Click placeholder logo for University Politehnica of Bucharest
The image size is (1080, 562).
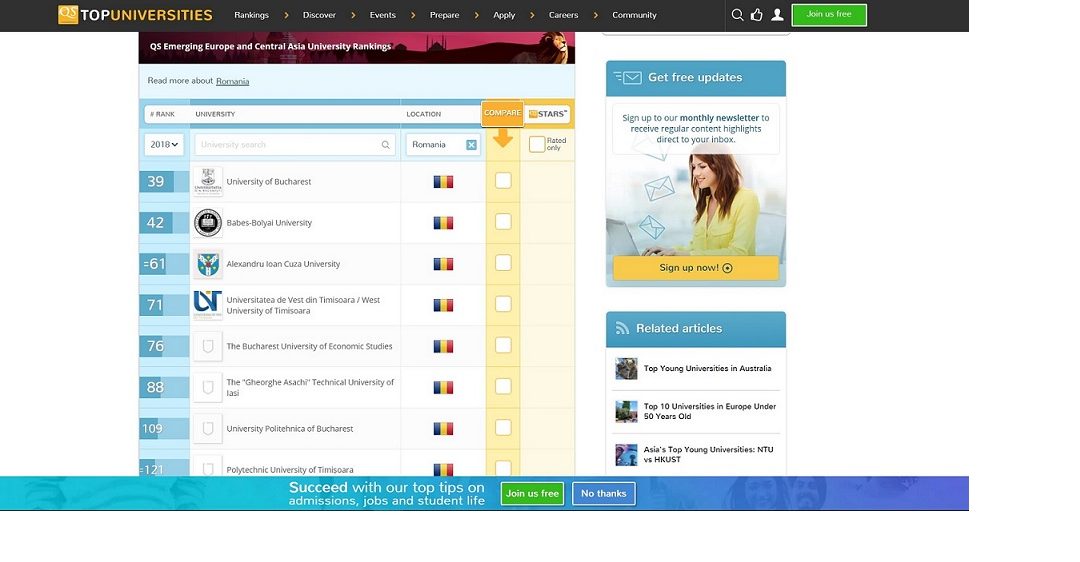(x=207, y=428)
